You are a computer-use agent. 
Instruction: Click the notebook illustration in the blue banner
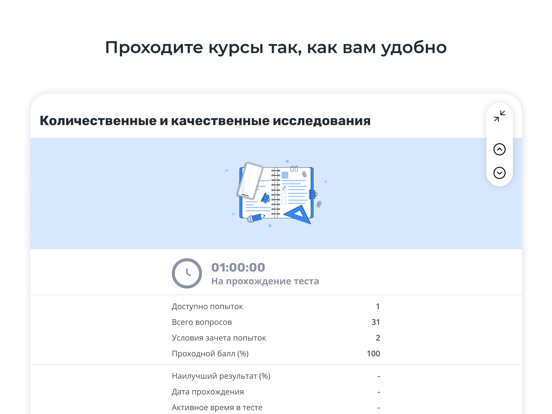275,193
